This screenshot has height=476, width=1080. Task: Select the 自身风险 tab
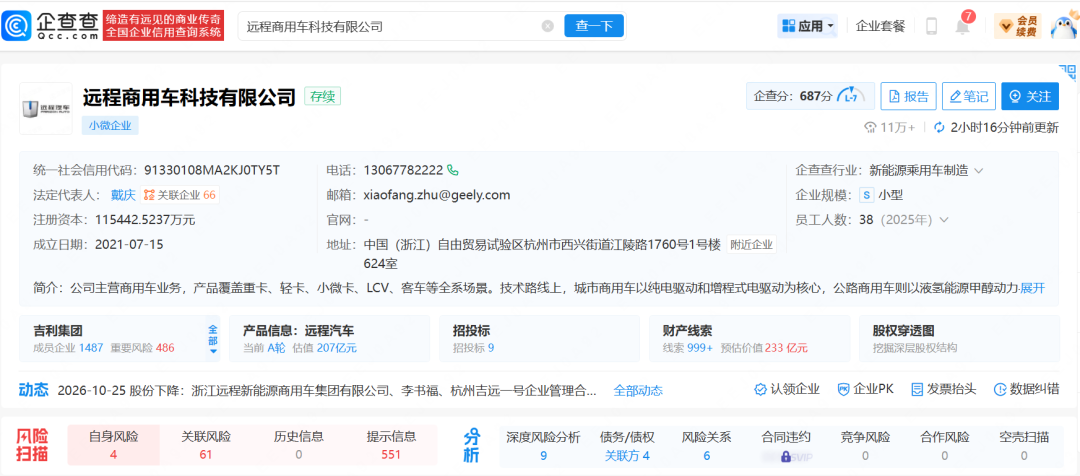click(x=114, y=445)
